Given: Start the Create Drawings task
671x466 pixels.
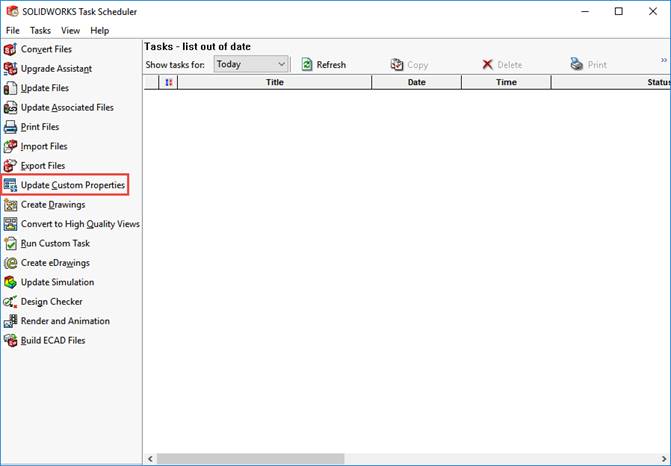Looking at the screenshot, I should [53, 205].
